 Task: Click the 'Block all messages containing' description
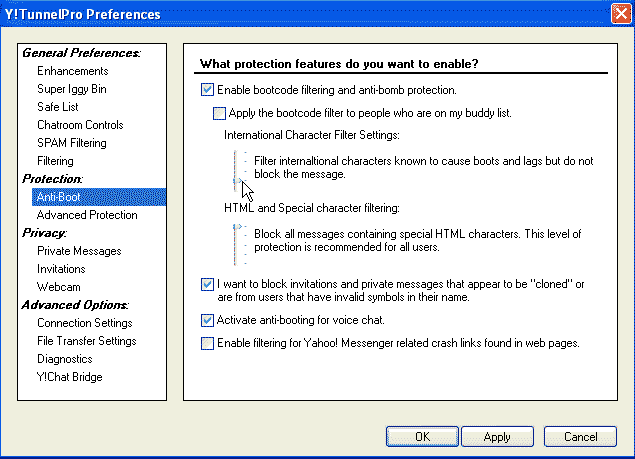(418, 240)
